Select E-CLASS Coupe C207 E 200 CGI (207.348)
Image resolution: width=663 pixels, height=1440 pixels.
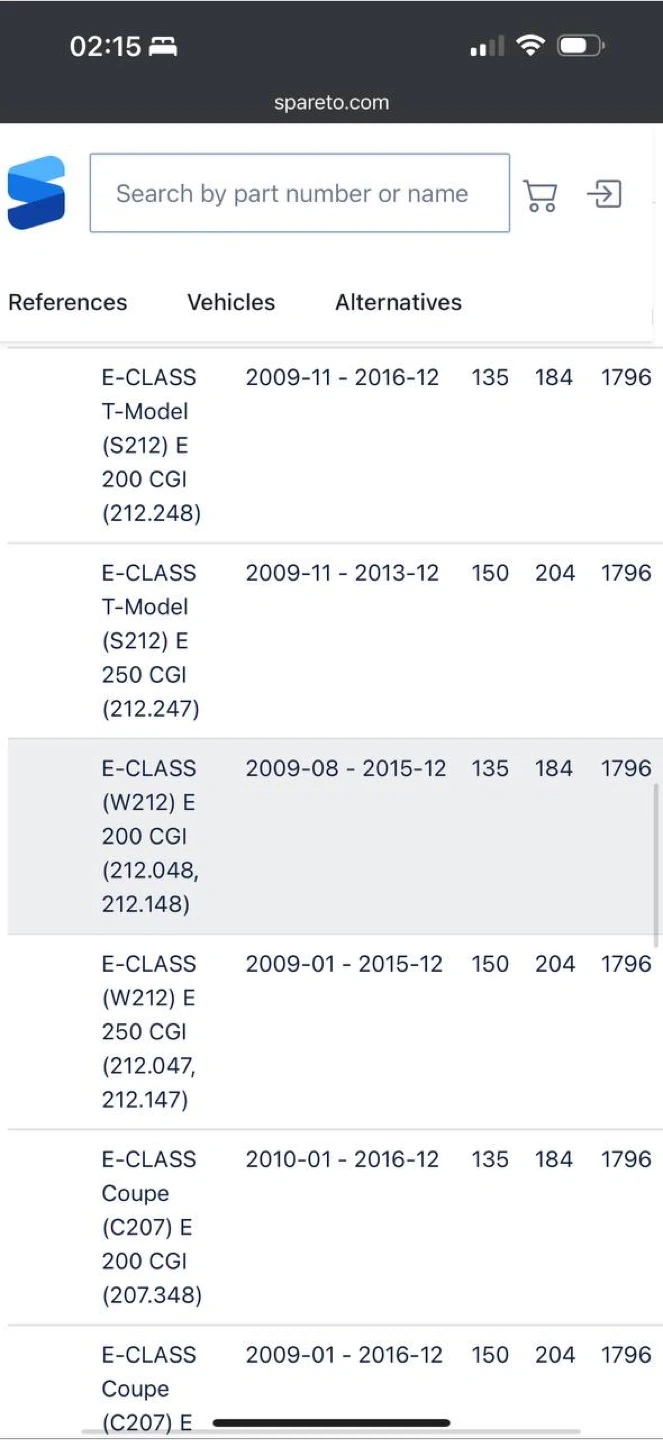tap(335, 1227)
